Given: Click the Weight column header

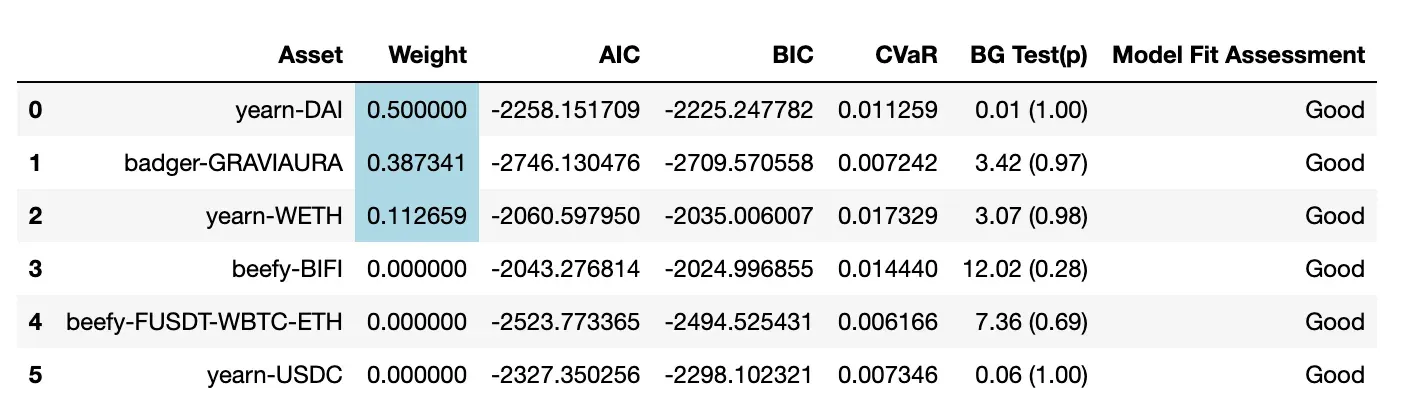Looking at the screenshot, I should (427, 55).
